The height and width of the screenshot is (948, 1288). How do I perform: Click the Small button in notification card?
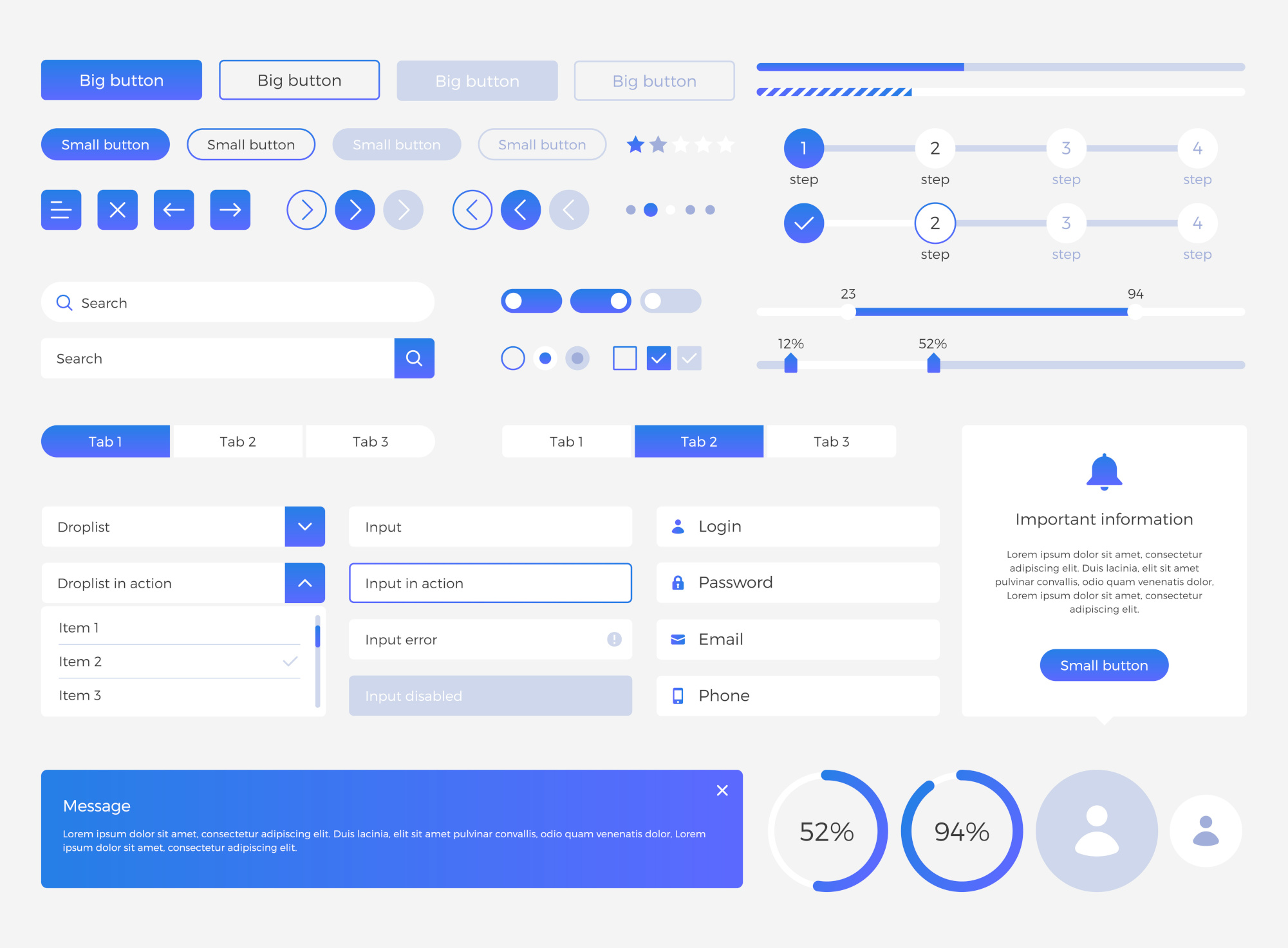tap(1104, 665)
